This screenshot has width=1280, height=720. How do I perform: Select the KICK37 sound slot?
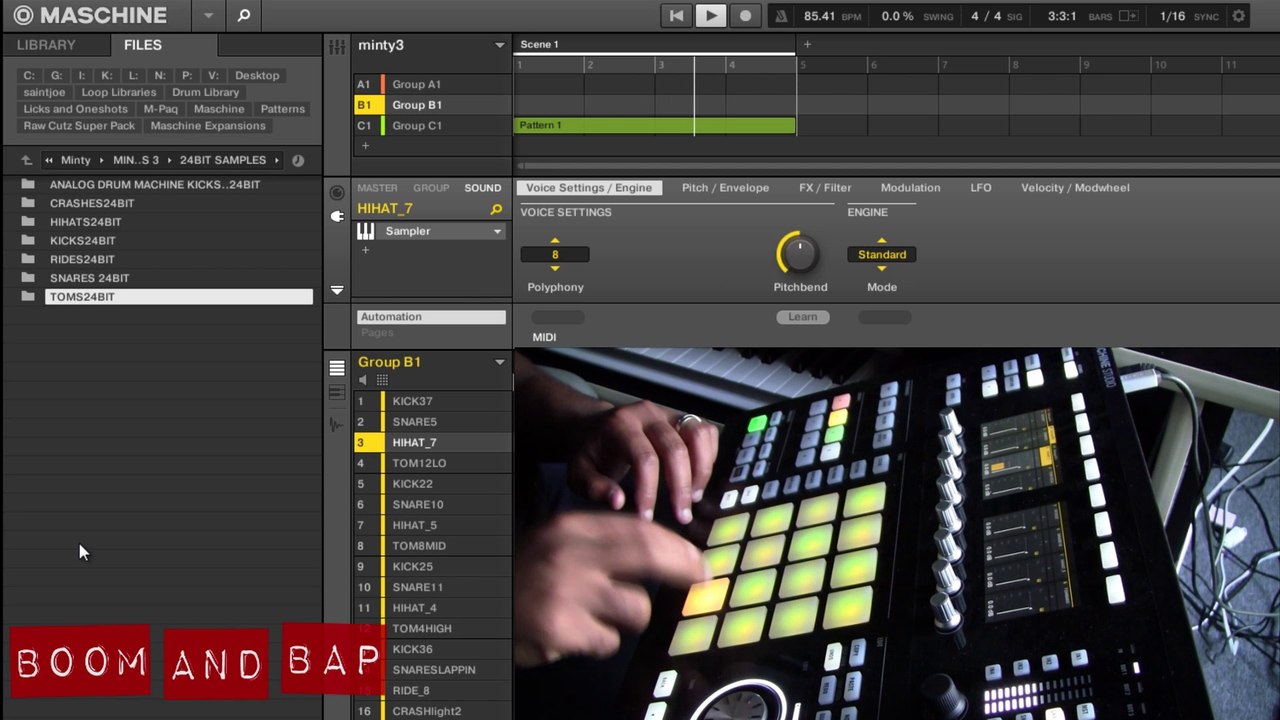click(433, 401)
